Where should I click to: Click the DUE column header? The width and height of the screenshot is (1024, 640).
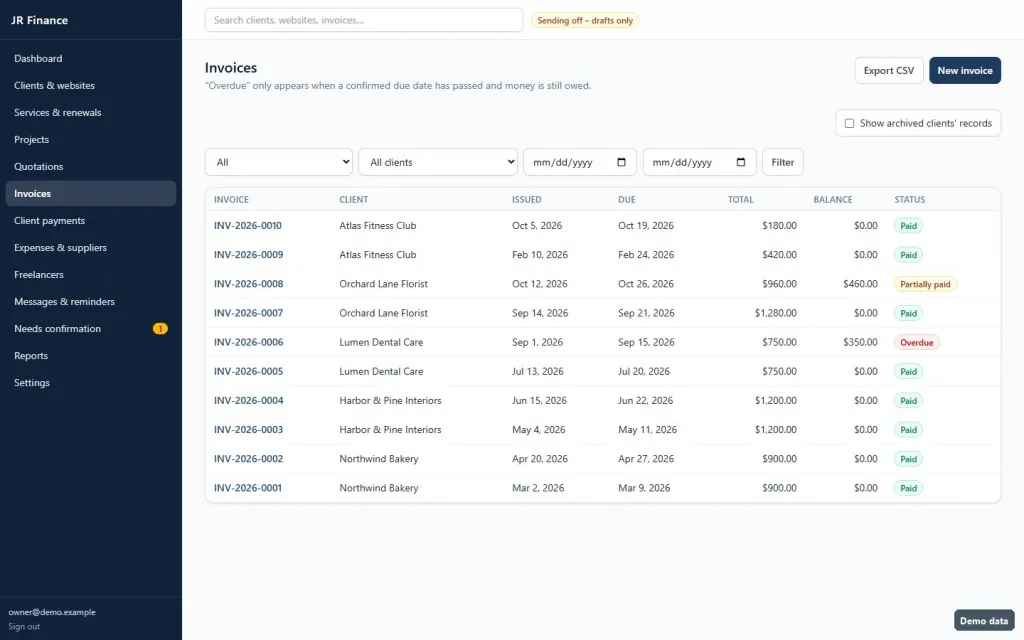click(626, 199)
